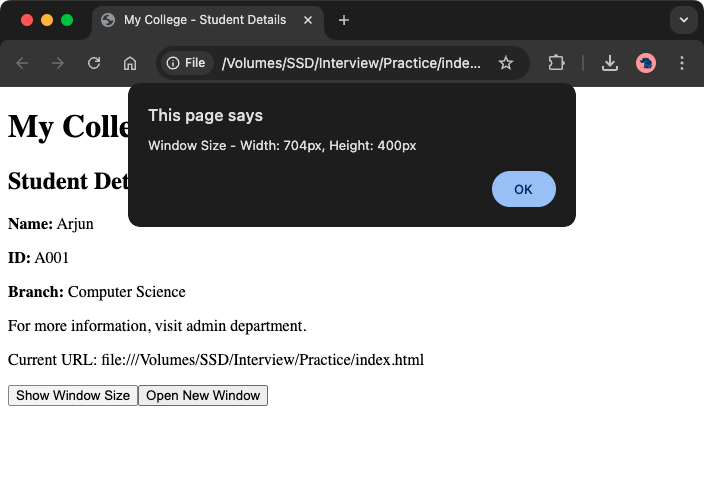Maximize the window with the green button
The image size is (704, 487).
[x=67, y=20]
